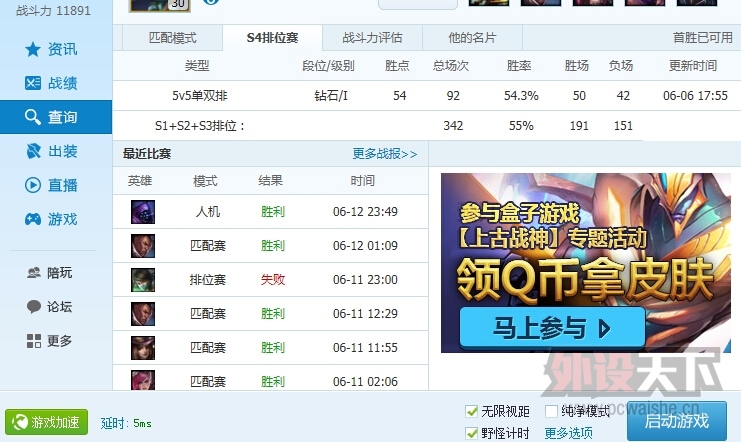Click the 更多选项 link
Image resolution: width=741 pixels, height=442 pixels.
coord(569,433)
